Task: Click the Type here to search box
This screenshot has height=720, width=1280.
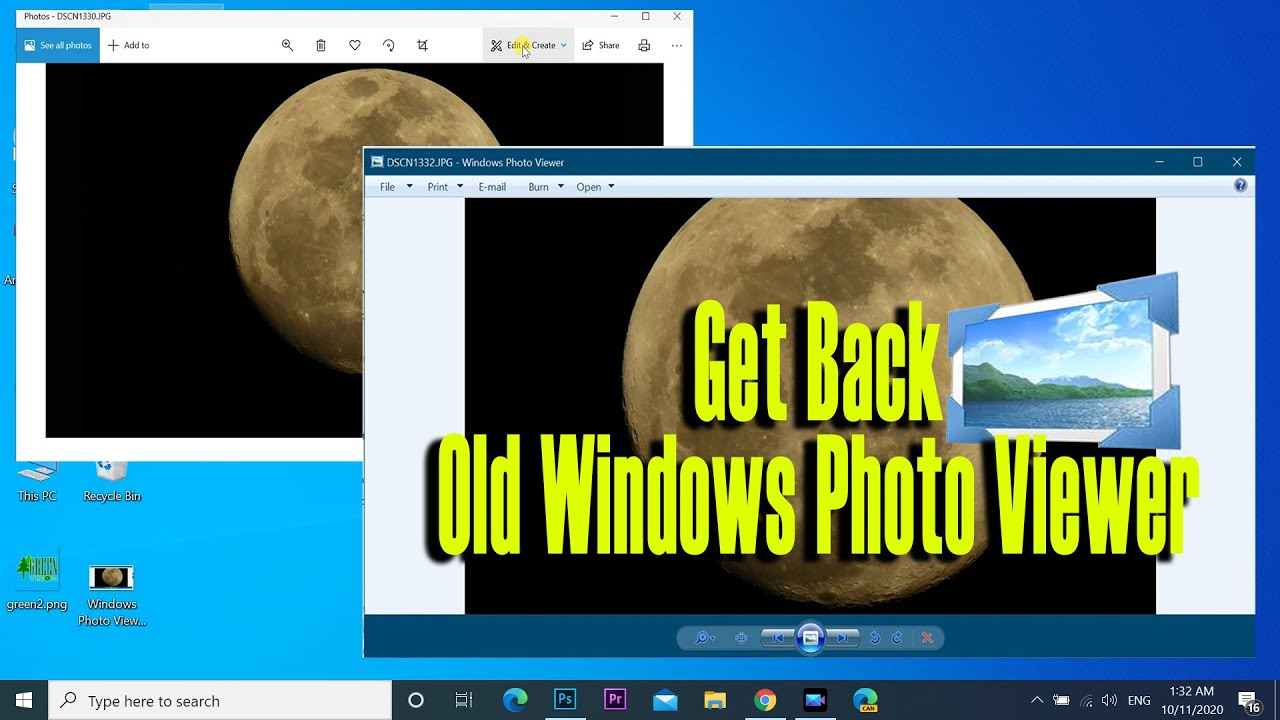Action: point(220,700)
